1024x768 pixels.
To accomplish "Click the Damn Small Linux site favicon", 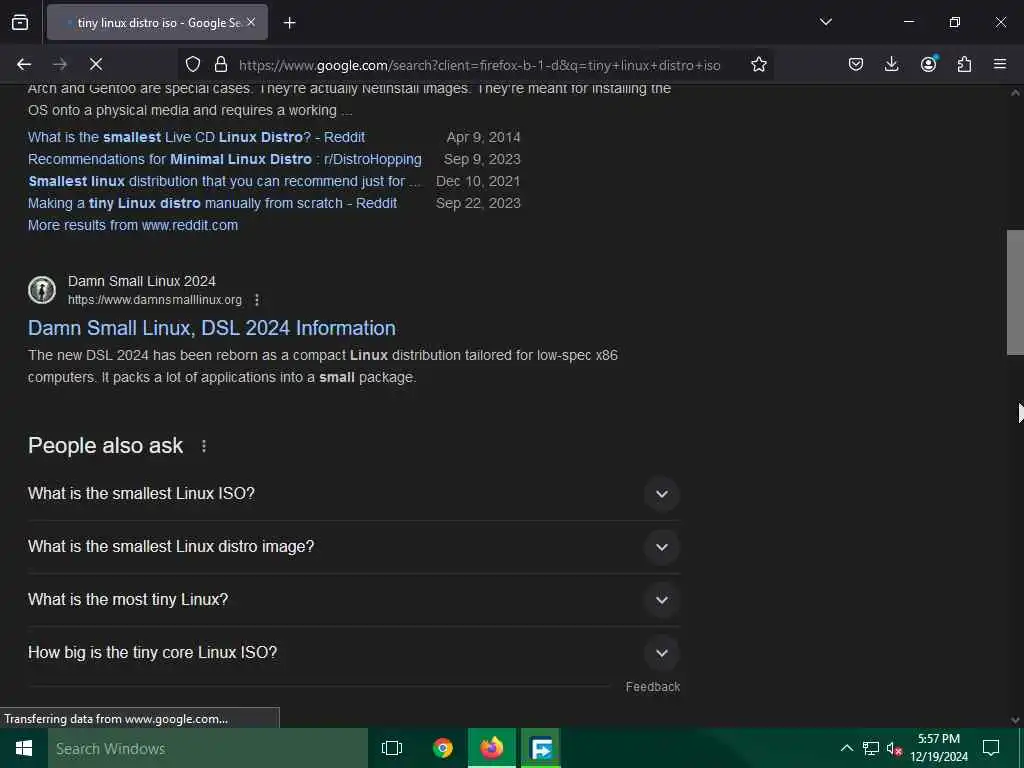I will click(42, 290).
